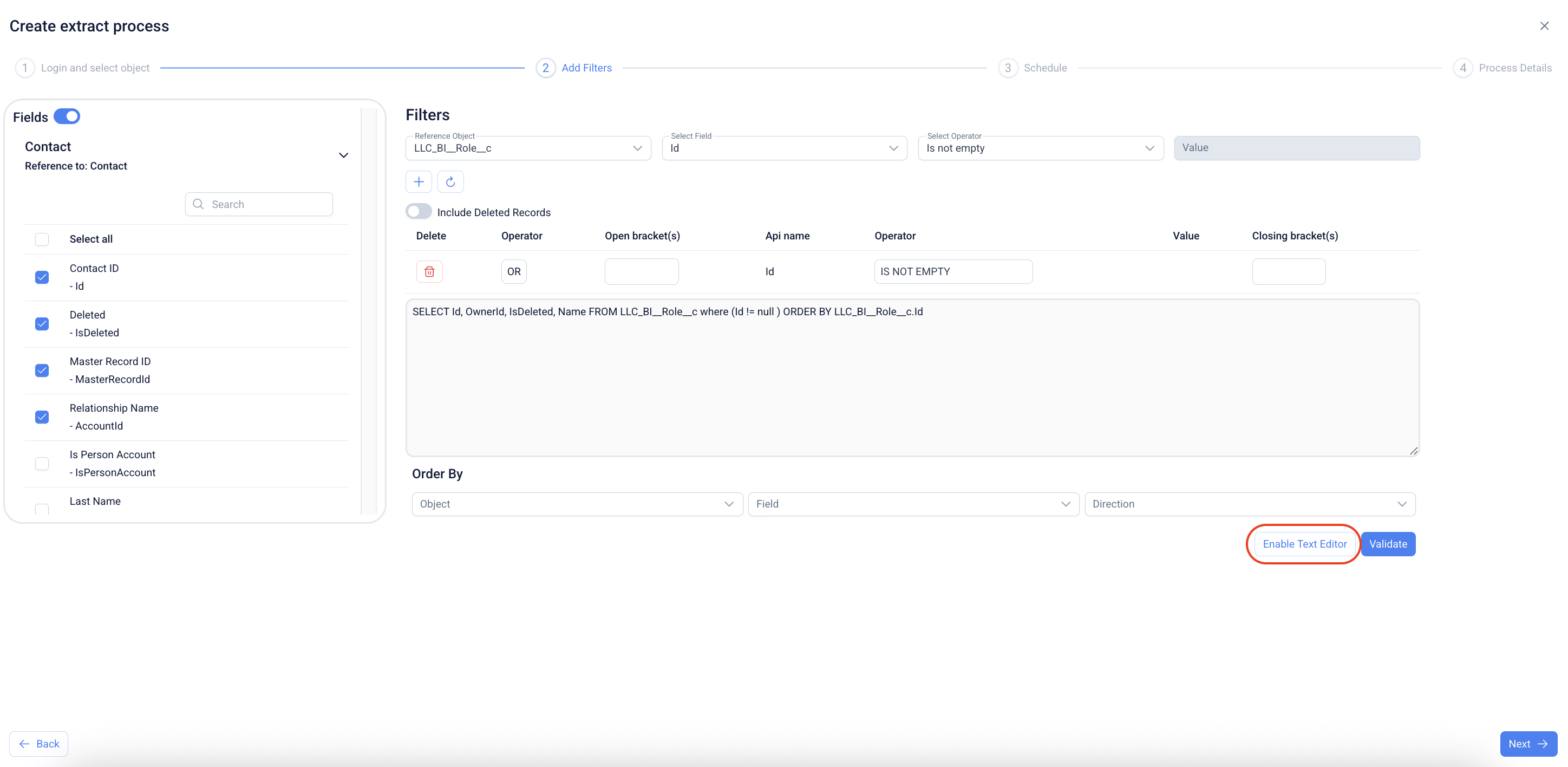Click the refresh filters icon

click(x=450, y=181)
